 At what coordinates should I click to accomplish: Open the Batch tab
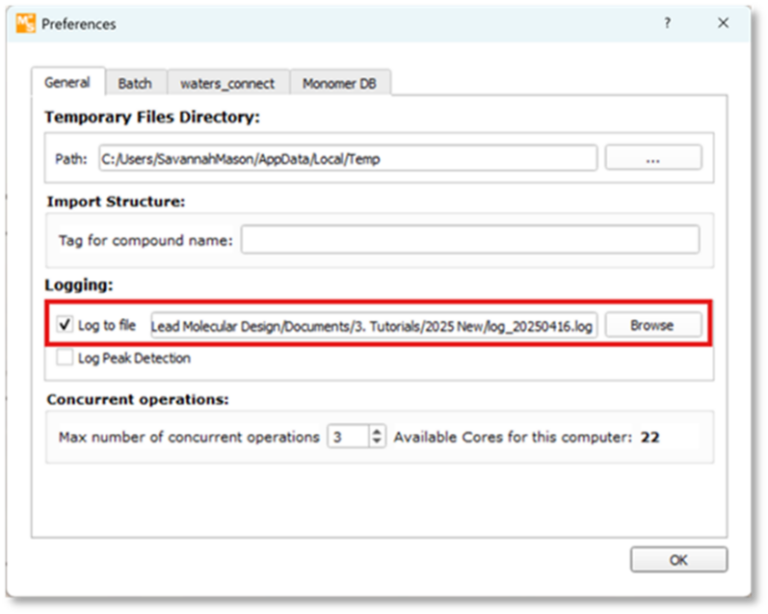click(135, 84)
